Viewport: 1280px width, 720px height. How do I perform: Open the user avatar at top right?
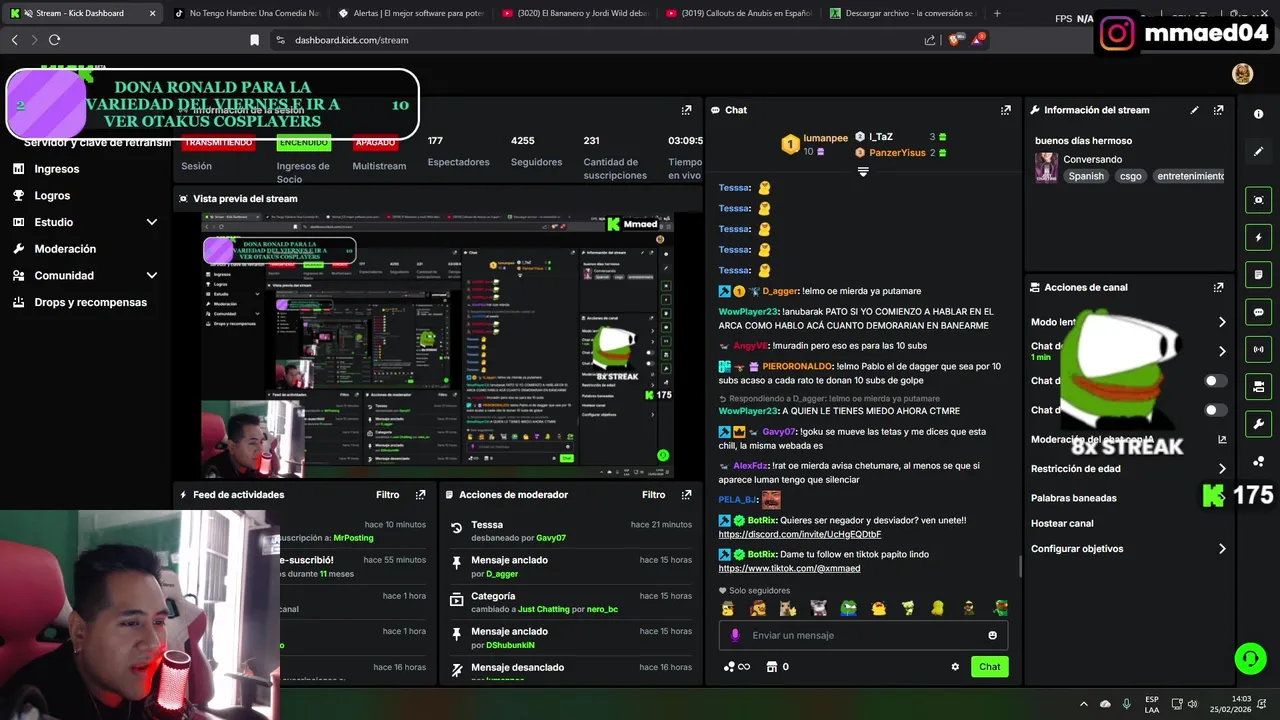(x=1242, y=74)
